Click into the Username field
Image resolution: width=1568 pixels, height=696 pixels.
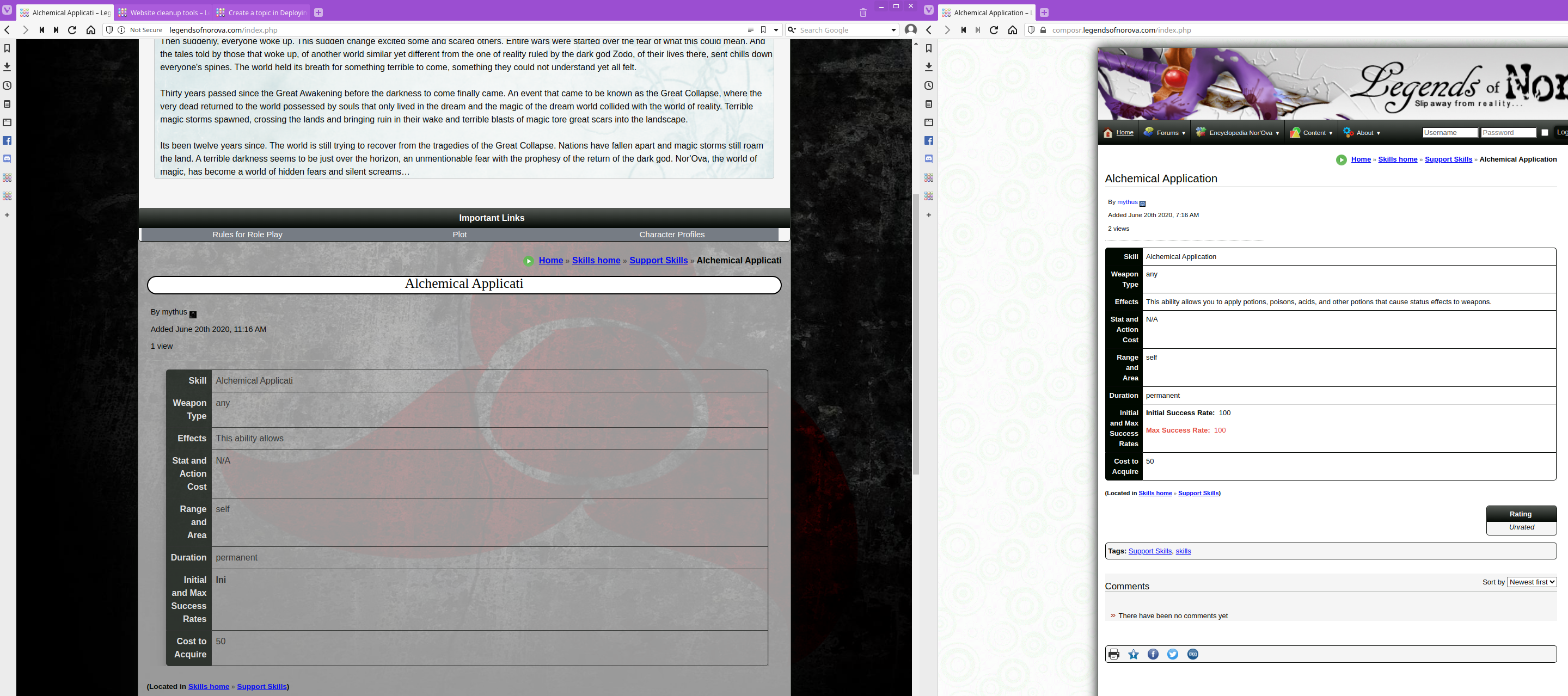[x=1449, y=133]
